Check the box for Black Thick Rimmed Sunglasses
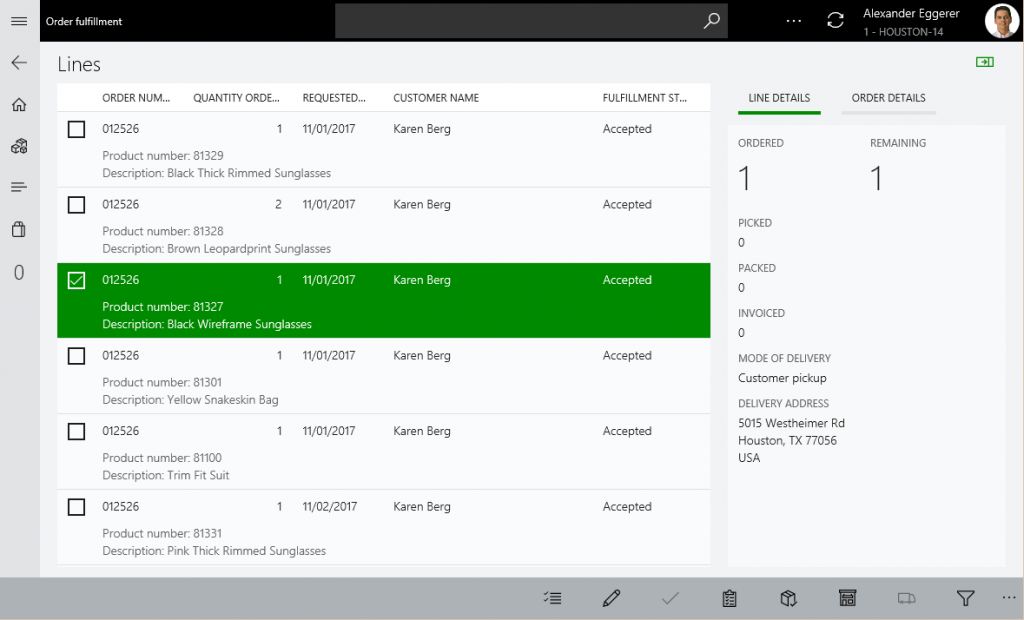This screenshot has width=1024, height=620. [x=76, y=129]
